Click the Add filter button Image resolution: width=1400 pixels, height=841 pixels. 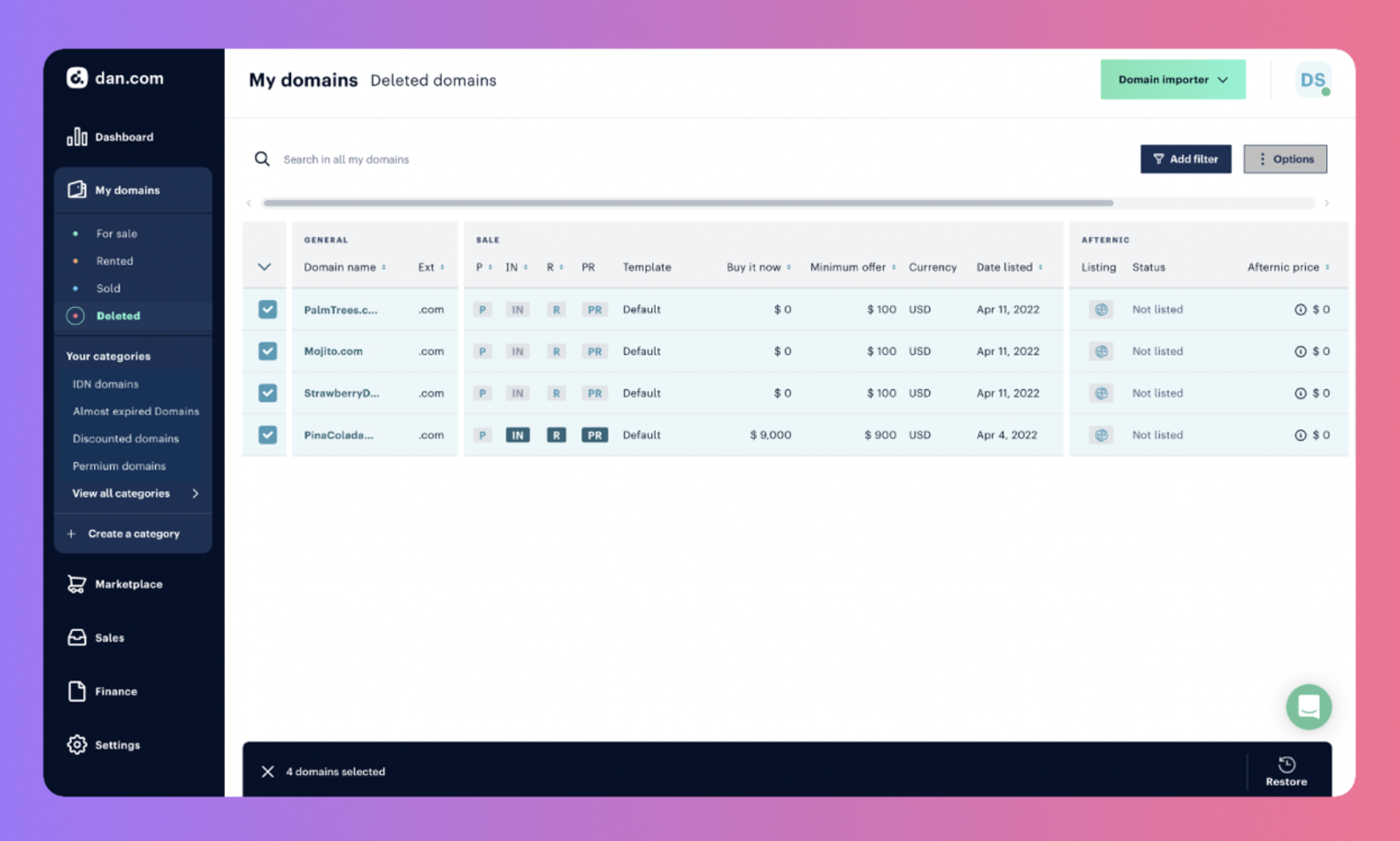tap(1185, 159)
